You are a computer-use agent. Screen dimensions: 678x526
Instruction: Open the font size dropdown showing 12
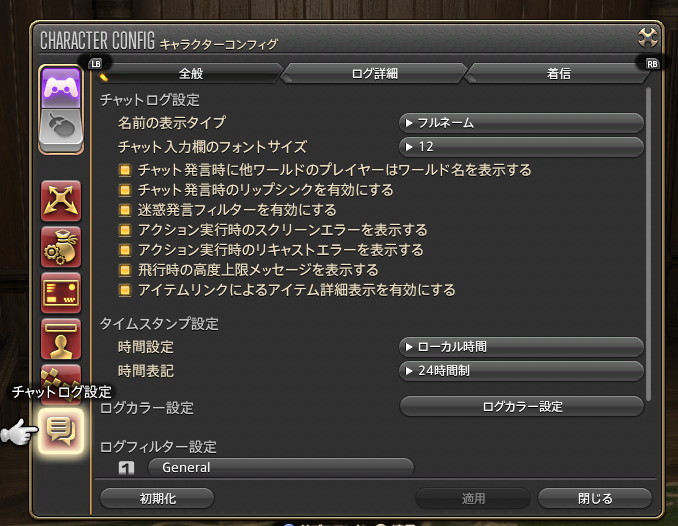(521, 147)
